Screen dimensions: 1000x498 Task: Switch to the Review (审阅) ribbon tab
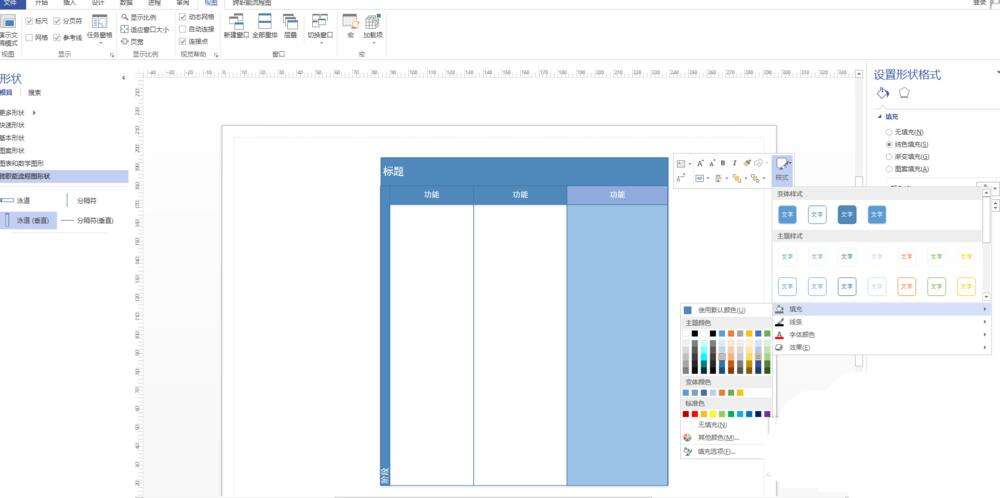(182, 3)
